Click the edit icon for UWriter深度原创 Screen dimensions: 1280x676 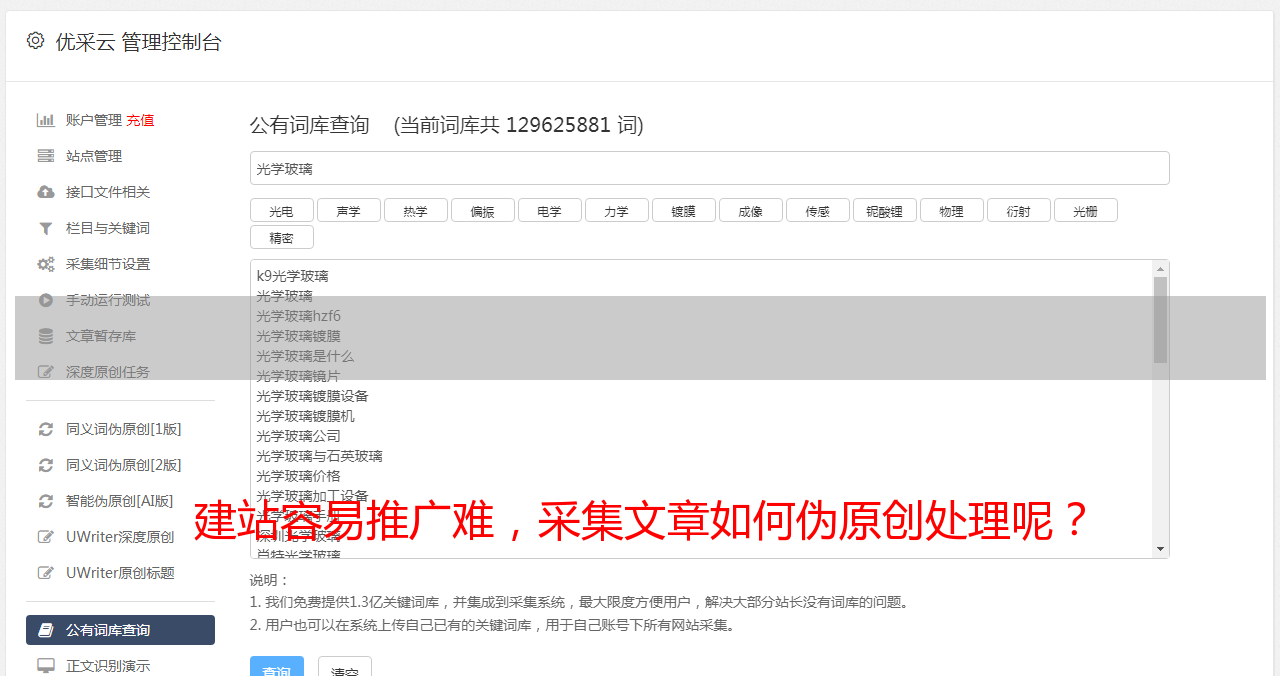pyautogui.click(x=46, y=537)
